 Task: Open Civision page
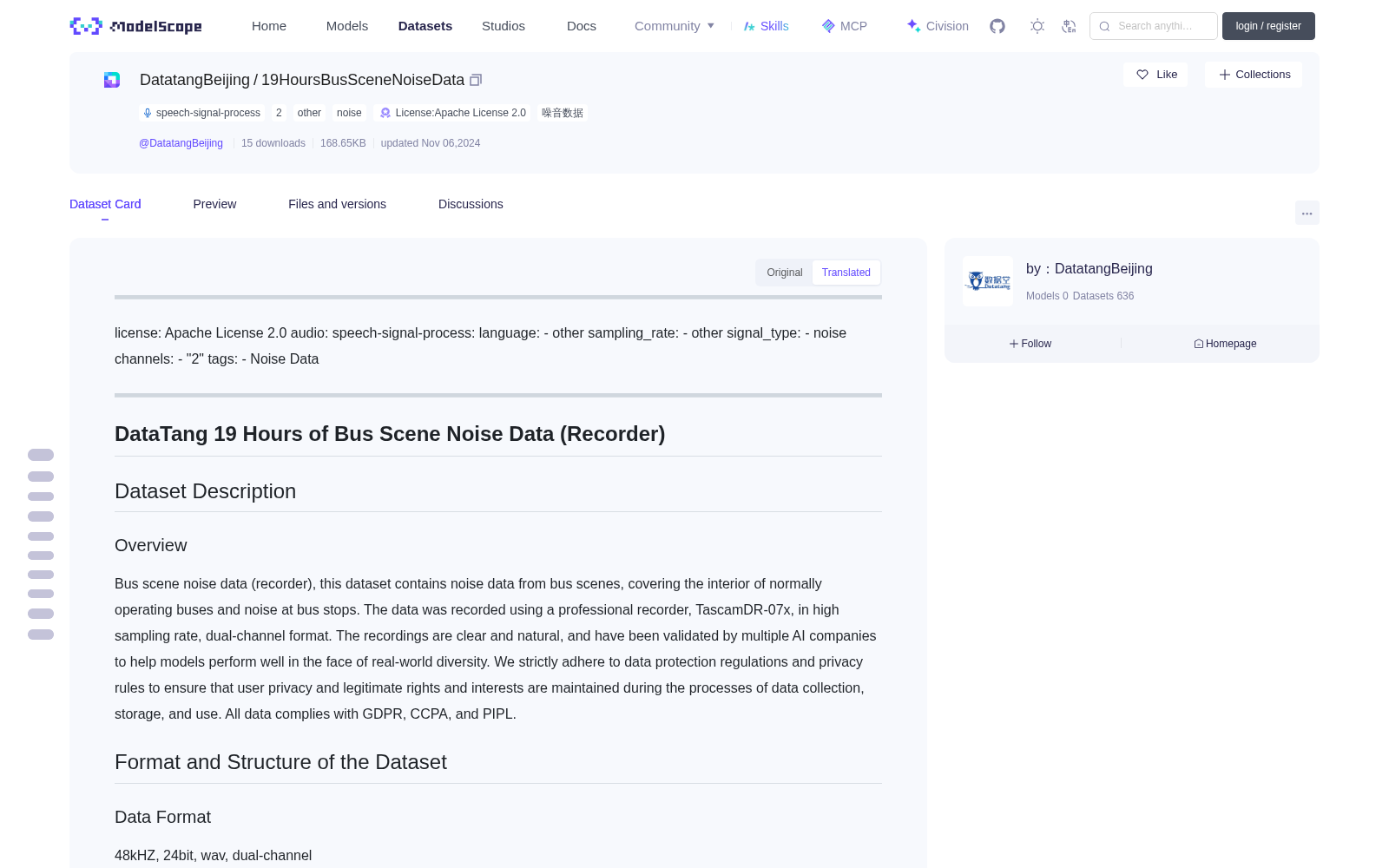[937, 26]
